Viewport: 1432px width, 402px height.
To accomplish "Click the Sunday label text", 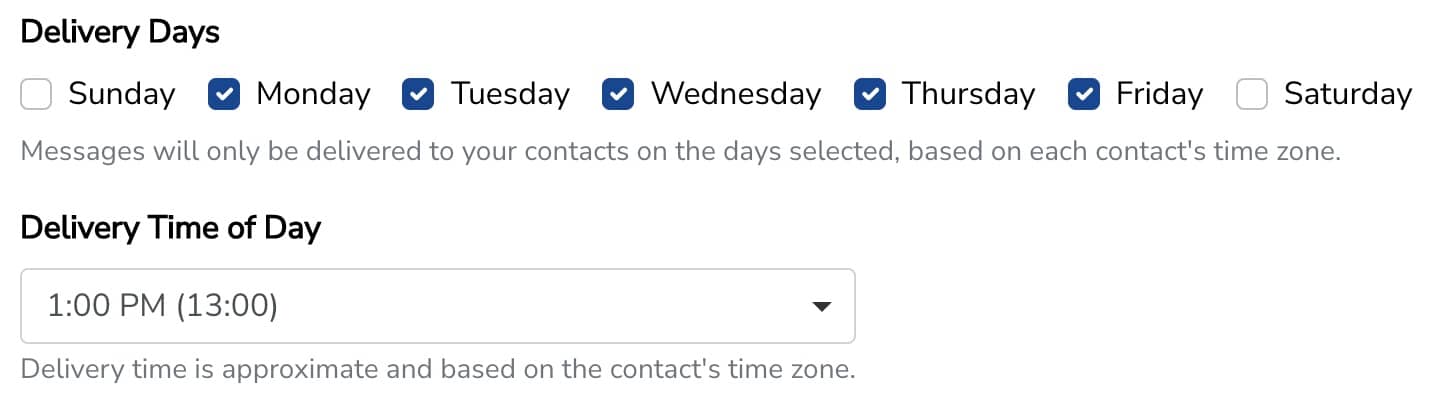I will (x=121, y=94).
